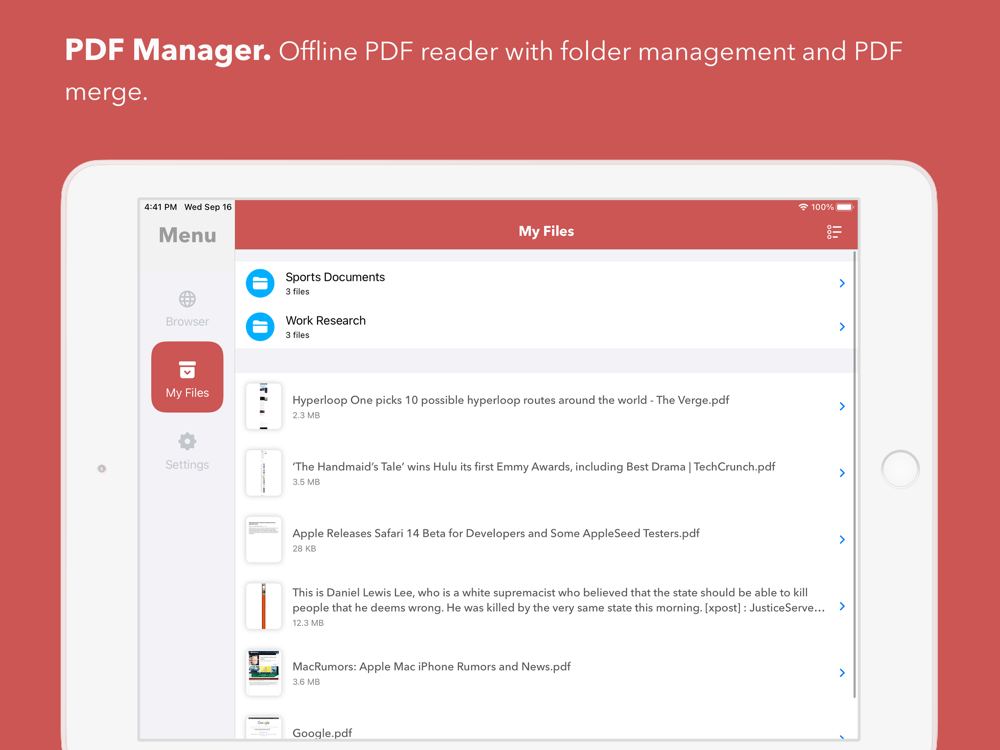Select 'Sports Documents' folder name
Screen dimensions: 1000x750
pos(335,277)
